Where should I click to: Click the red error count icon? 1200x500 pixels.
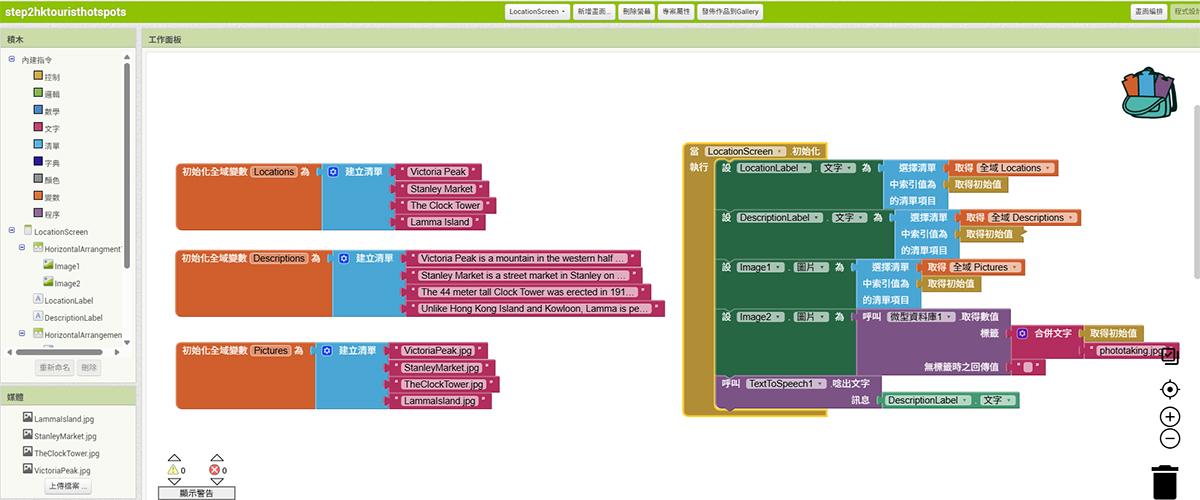(x=215, y=469)
